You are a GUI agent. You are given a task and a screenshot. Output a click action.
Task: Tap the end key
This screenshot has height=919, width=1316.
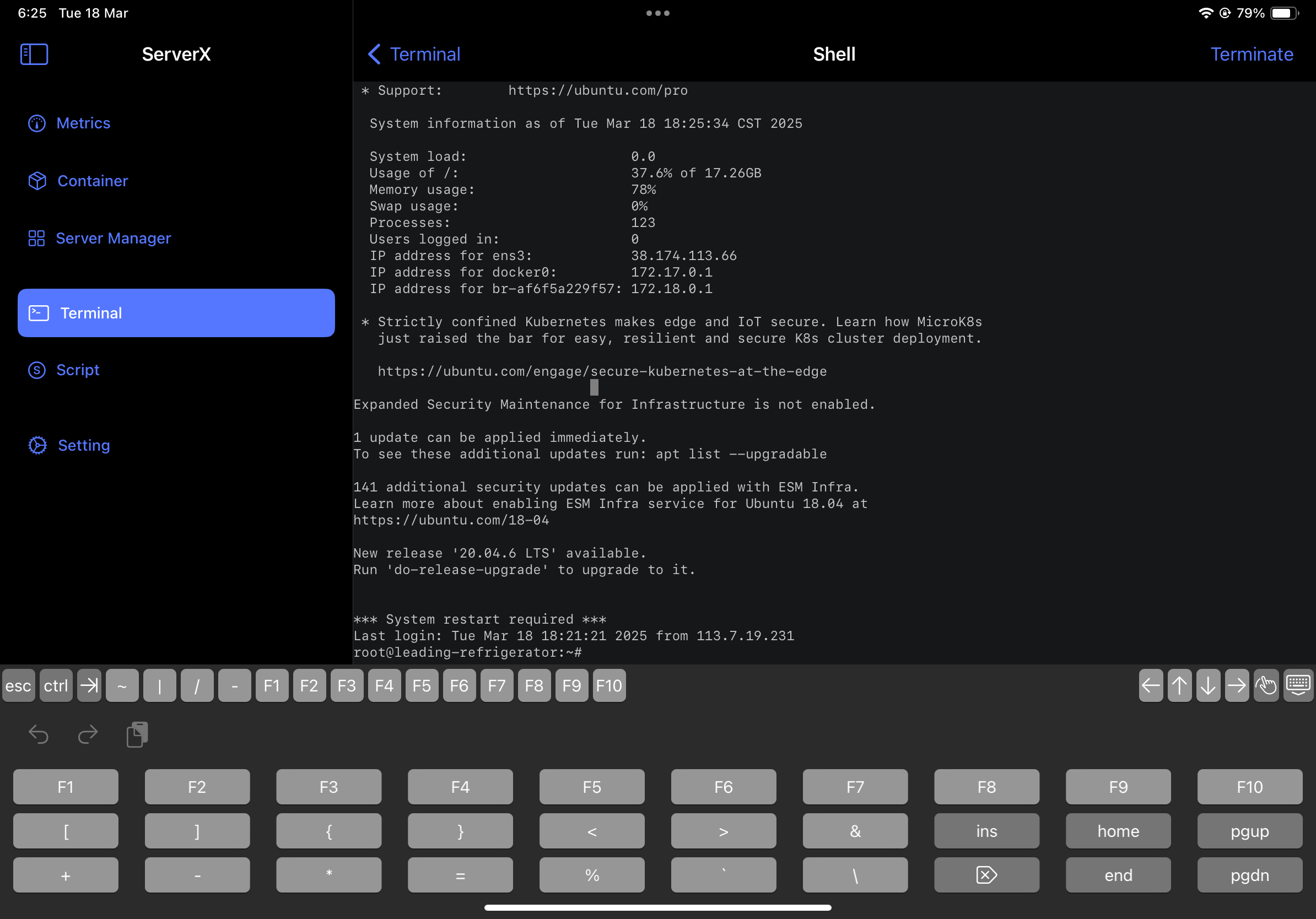[1118, 875]
